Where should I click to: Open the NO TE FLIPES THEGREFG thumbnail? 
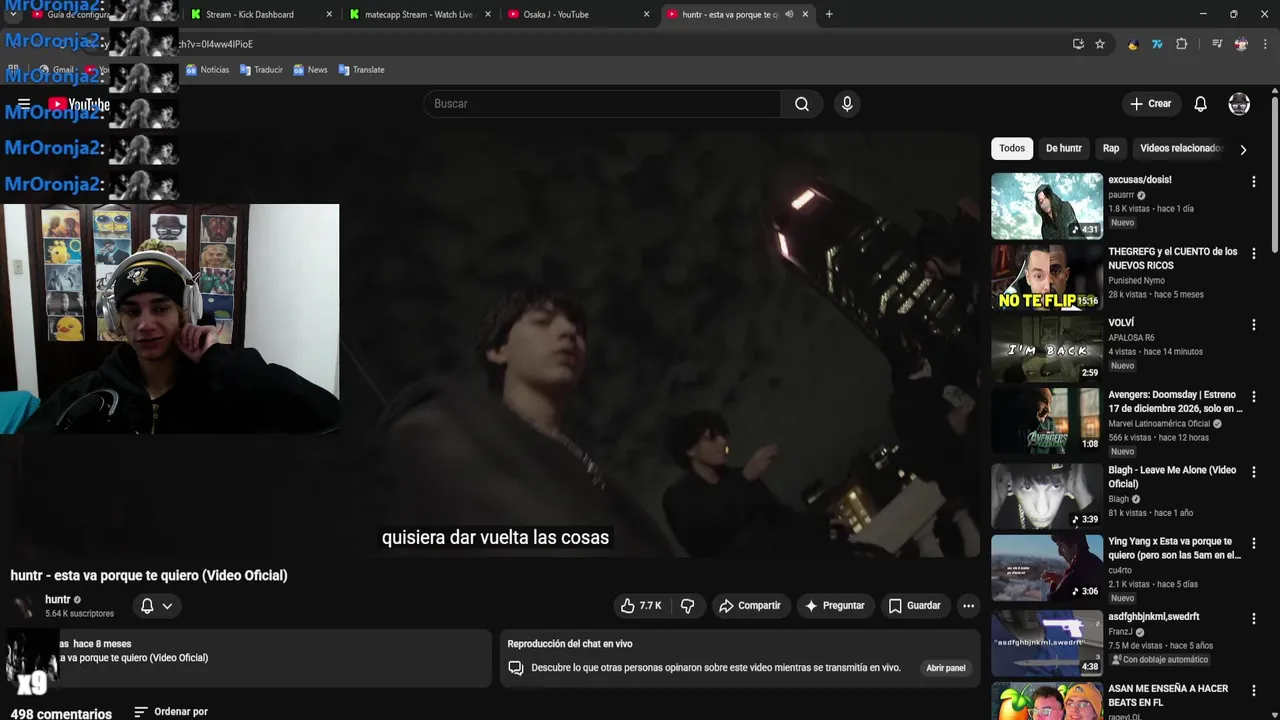[x=1046, y=278]
